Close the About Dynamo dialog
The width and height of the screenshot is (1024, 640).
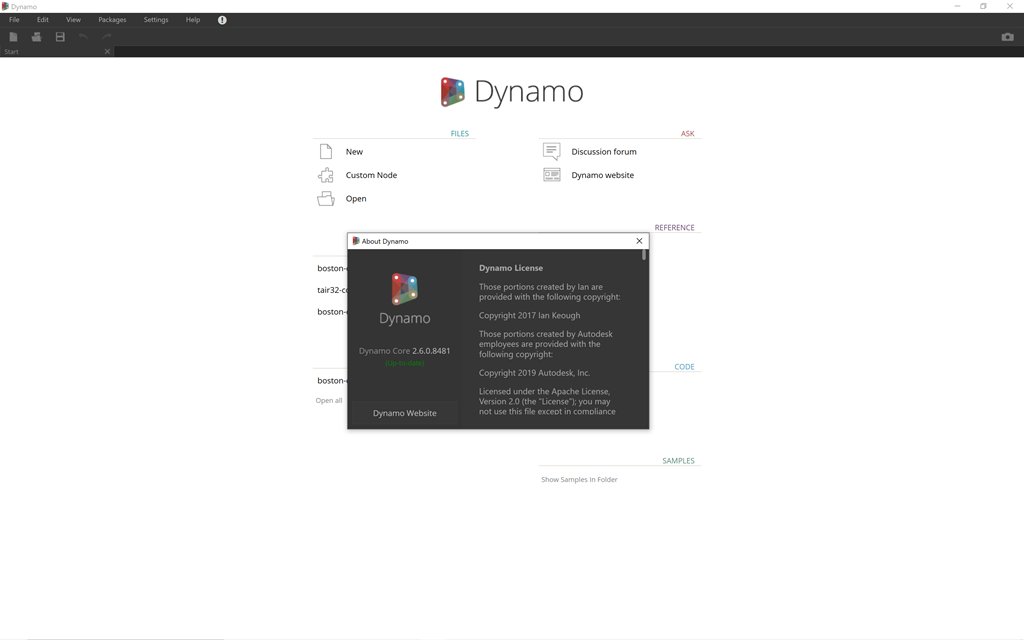(639, 241)
